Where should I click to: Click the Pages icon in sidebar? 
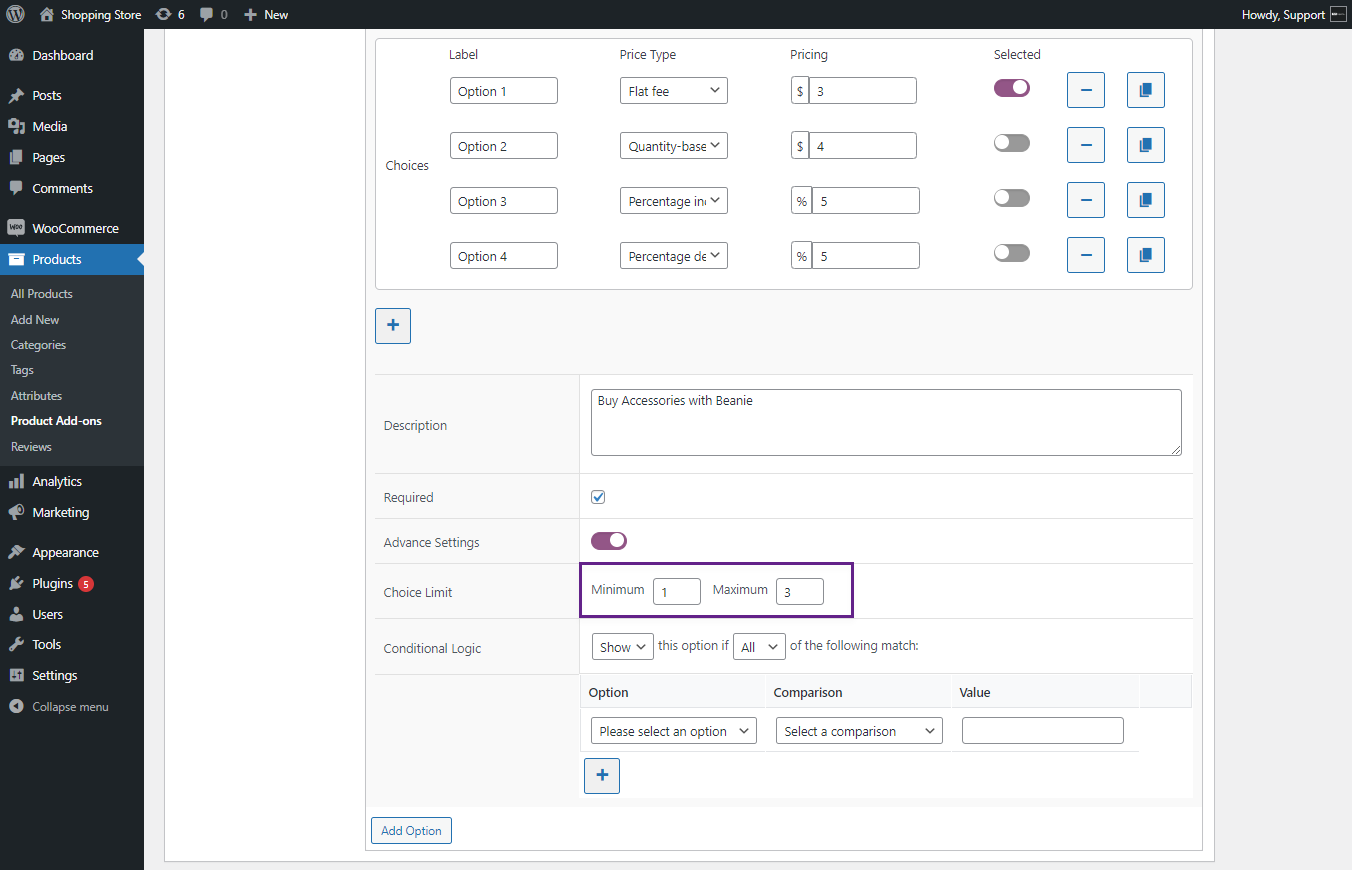[16, 158]
